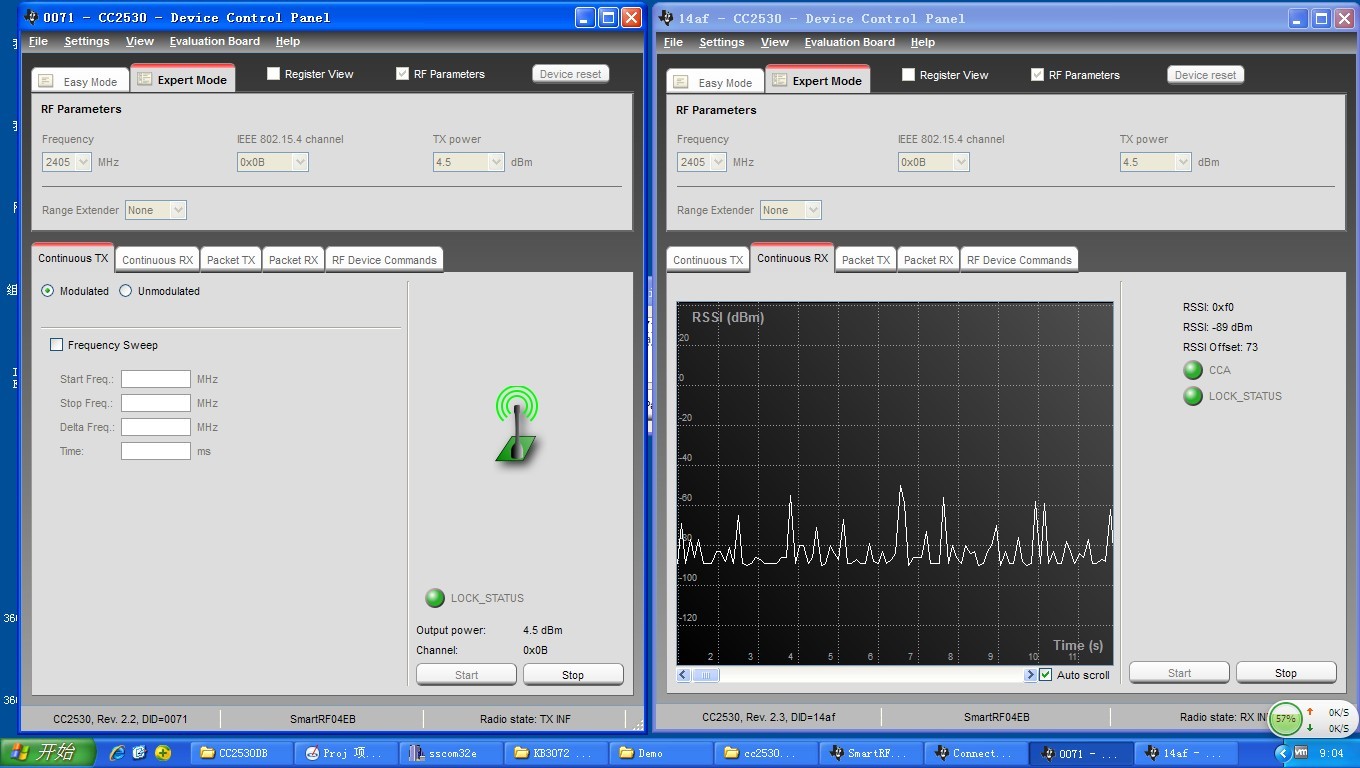
Task: Click the RSSI graph scroll right arrow
Action: 1030,675
